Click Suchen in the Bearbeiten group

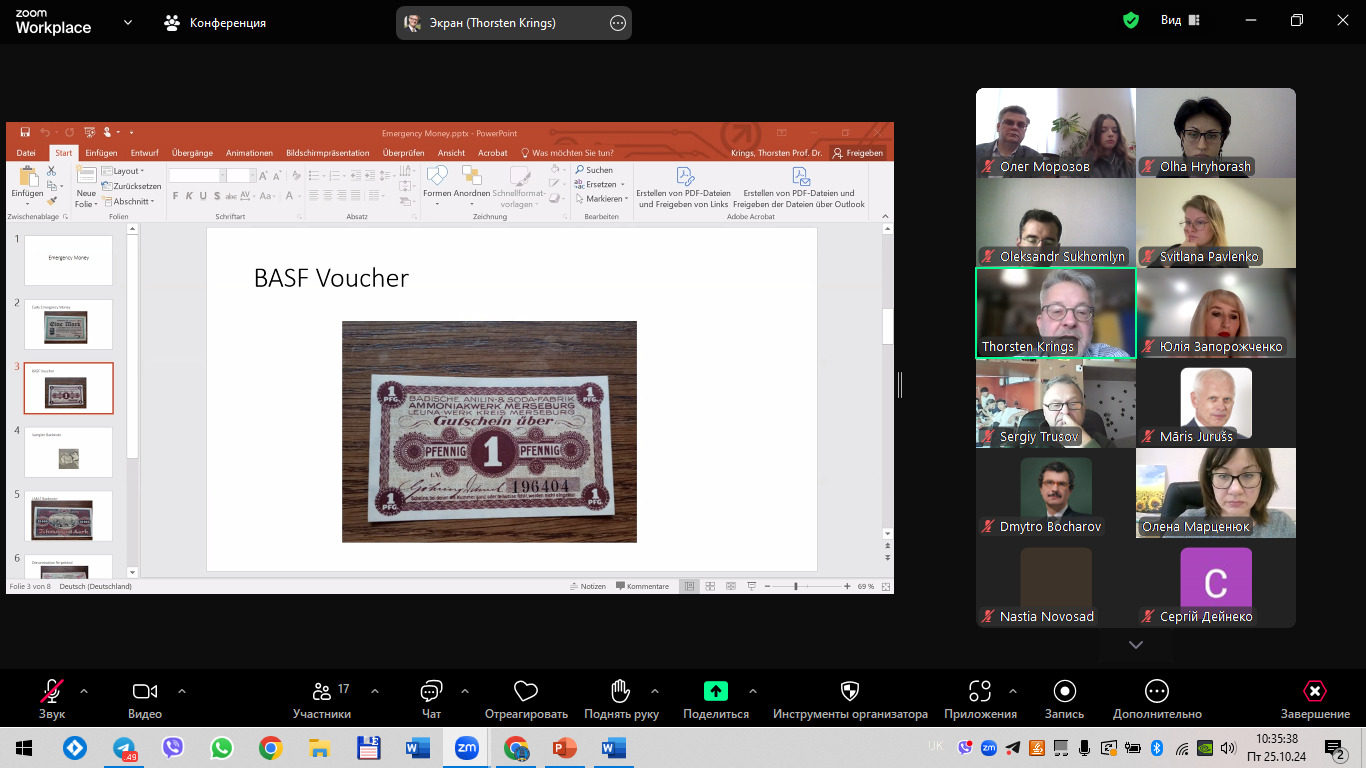(x=594, y=170)
